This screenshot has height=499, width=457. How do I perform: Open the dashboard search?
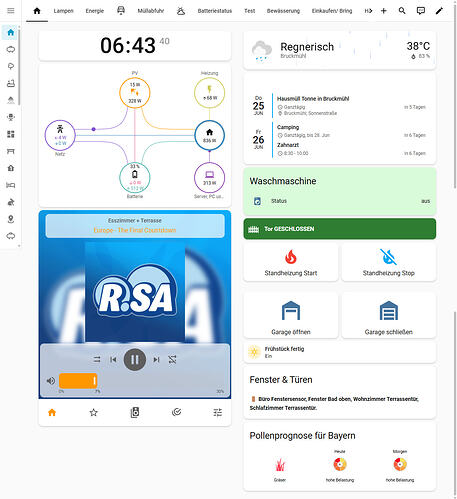(402, 11)
